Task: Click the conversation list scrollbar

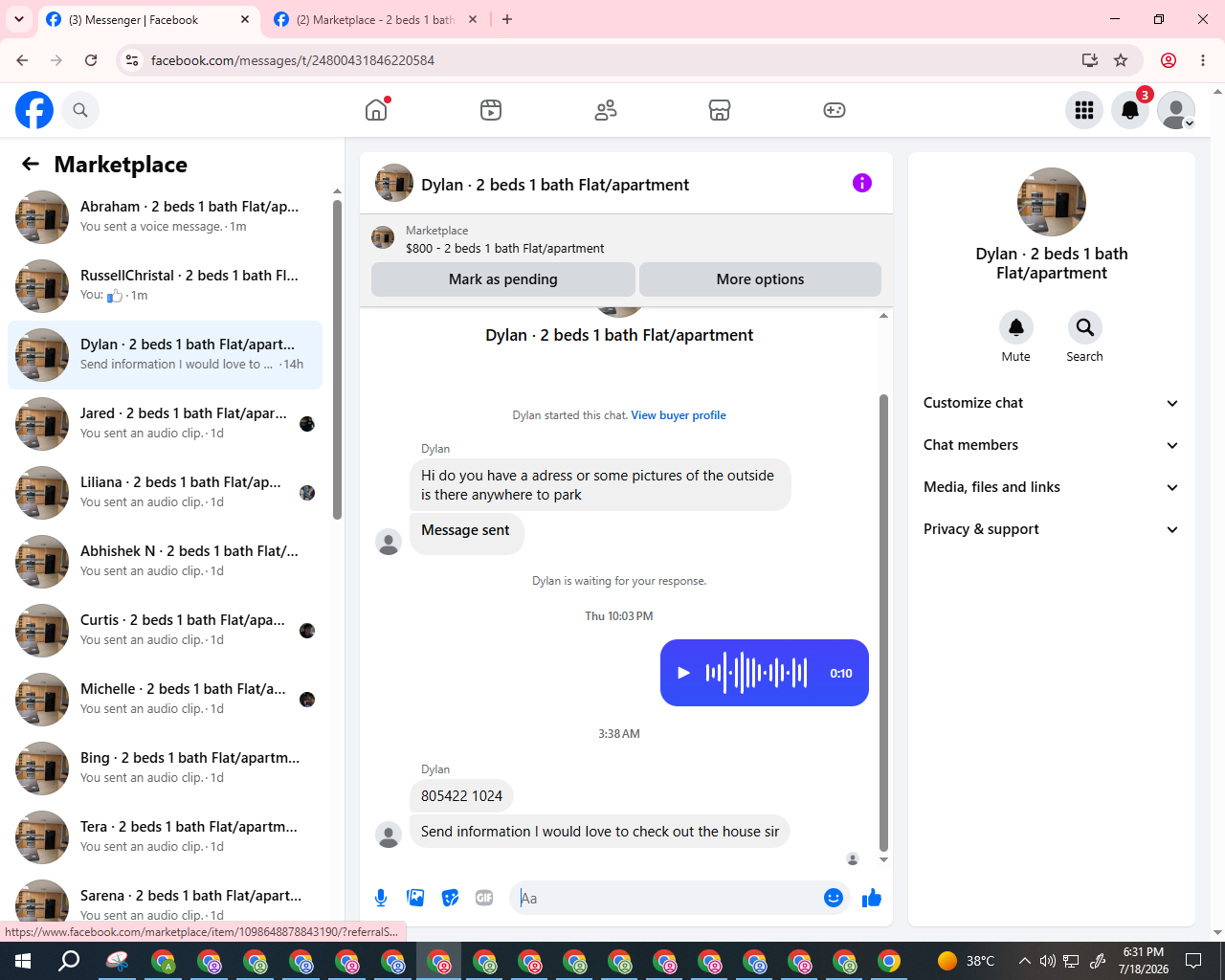Action: [337, 359]
